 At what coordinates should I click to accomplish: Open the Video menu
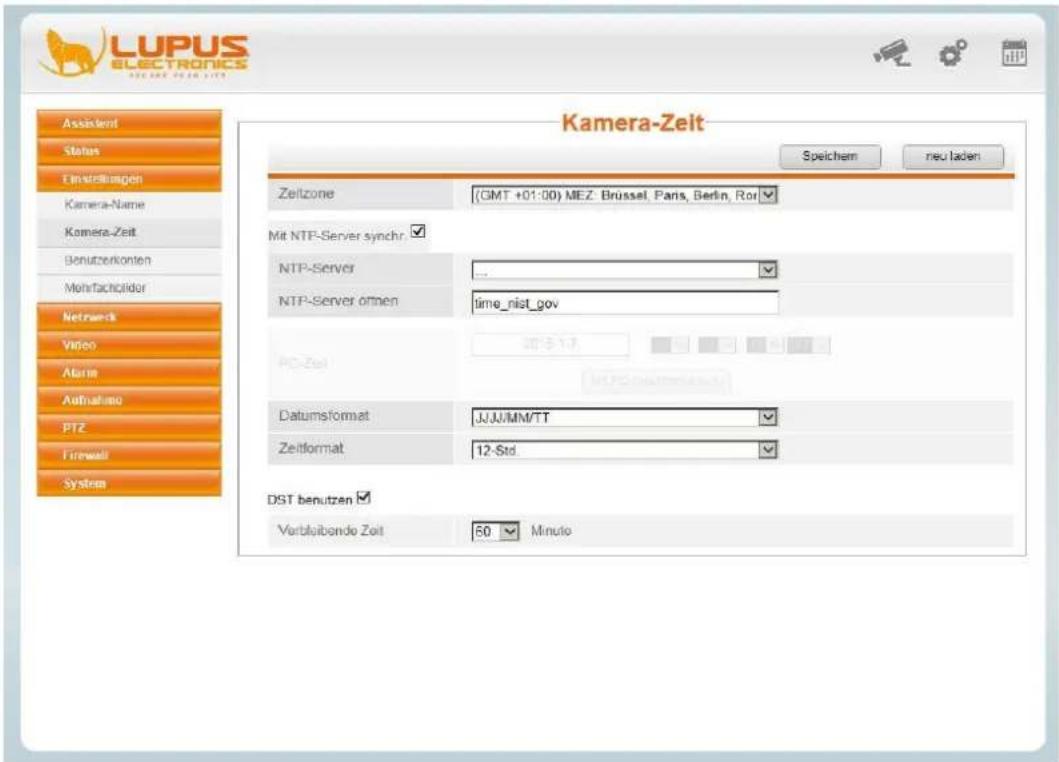pos(129,345)
